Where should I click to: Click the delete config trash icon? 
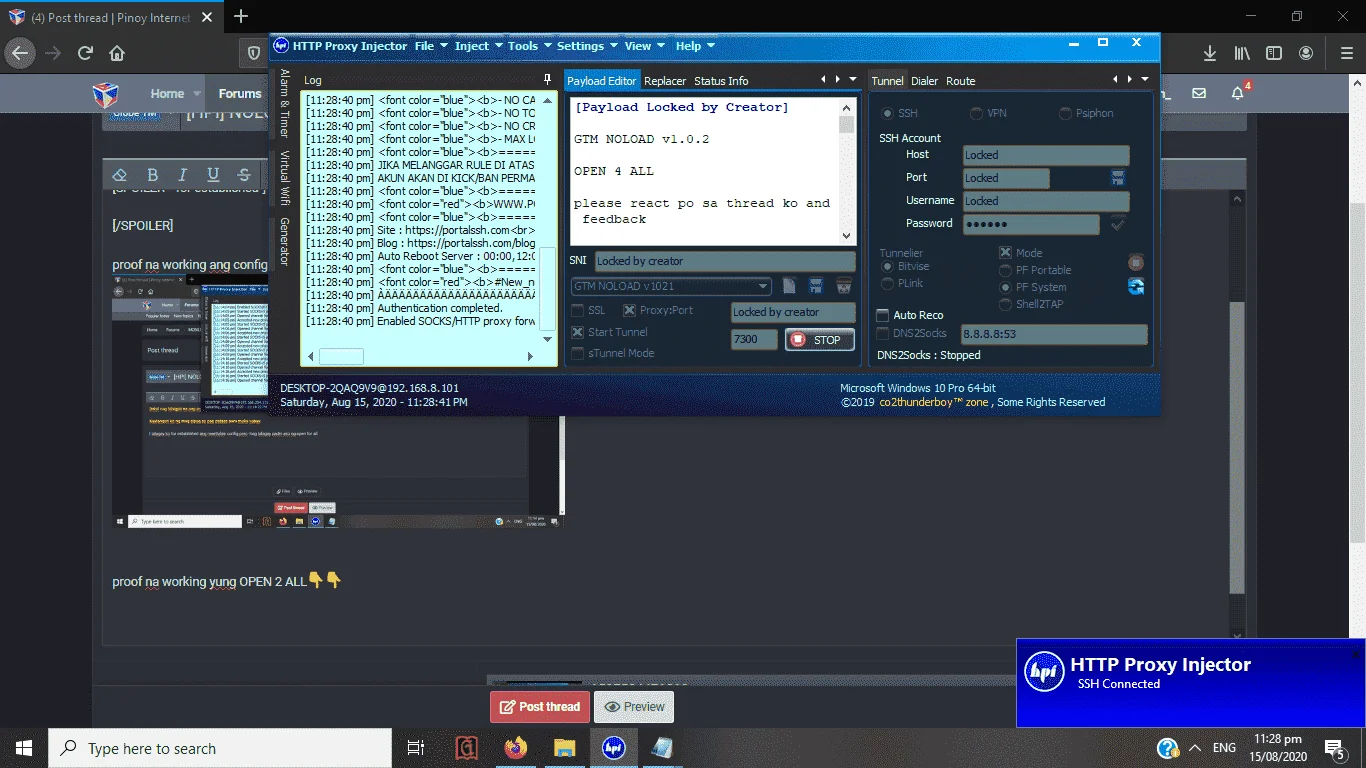coord(843,286)
